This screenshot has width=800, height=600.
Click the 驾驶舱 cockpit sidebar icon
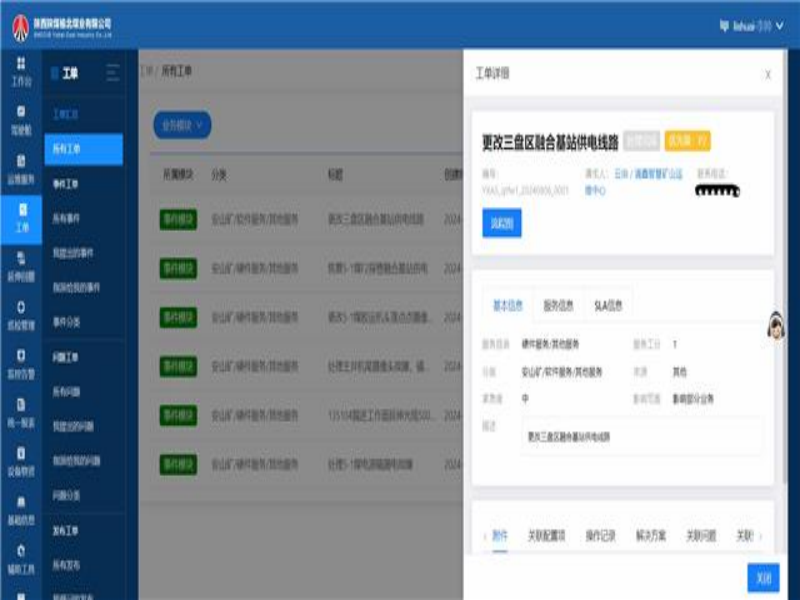[x=21, y=119]
